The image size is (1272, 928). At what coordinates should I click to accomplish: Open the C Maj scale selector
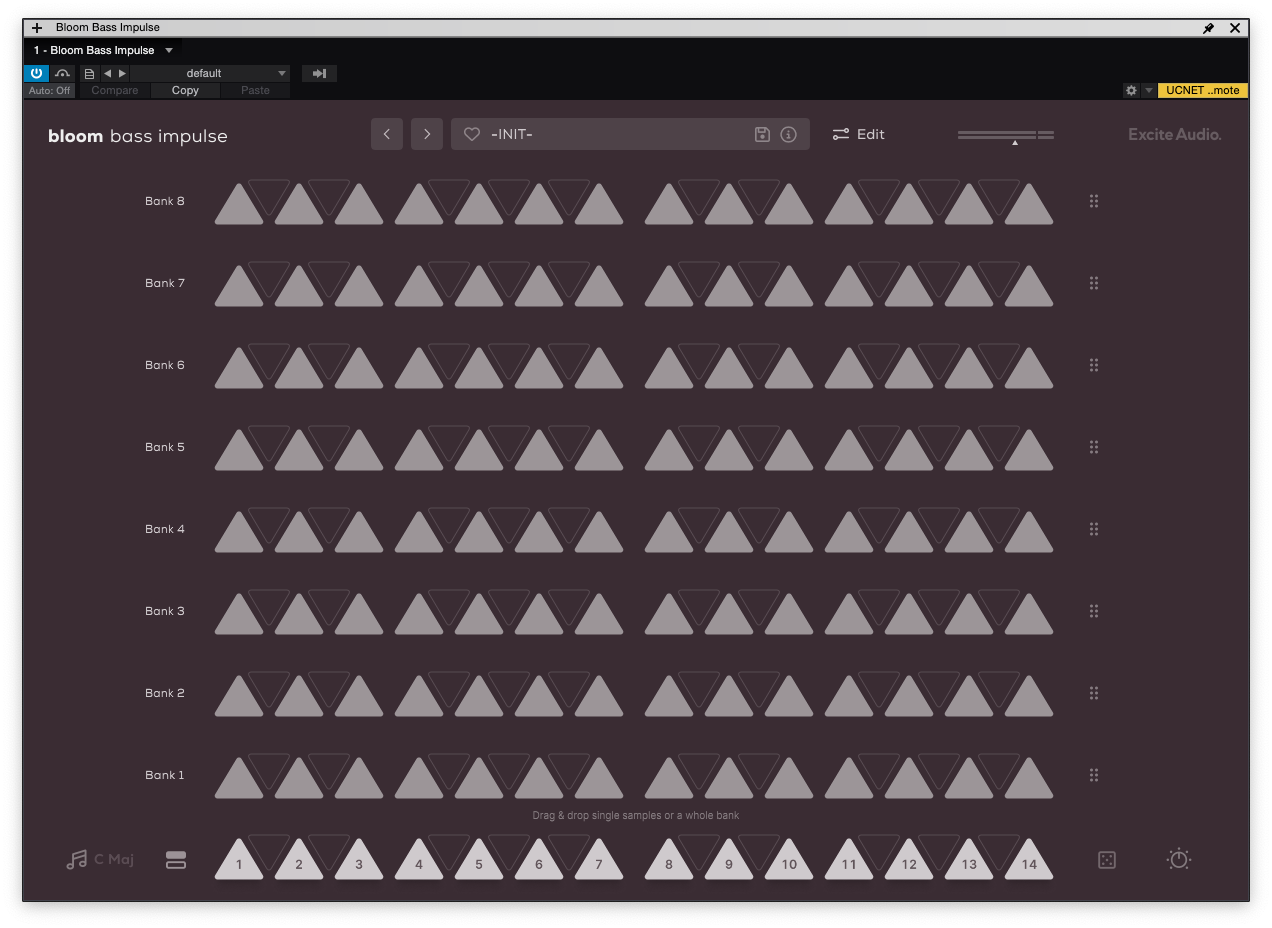100,859
